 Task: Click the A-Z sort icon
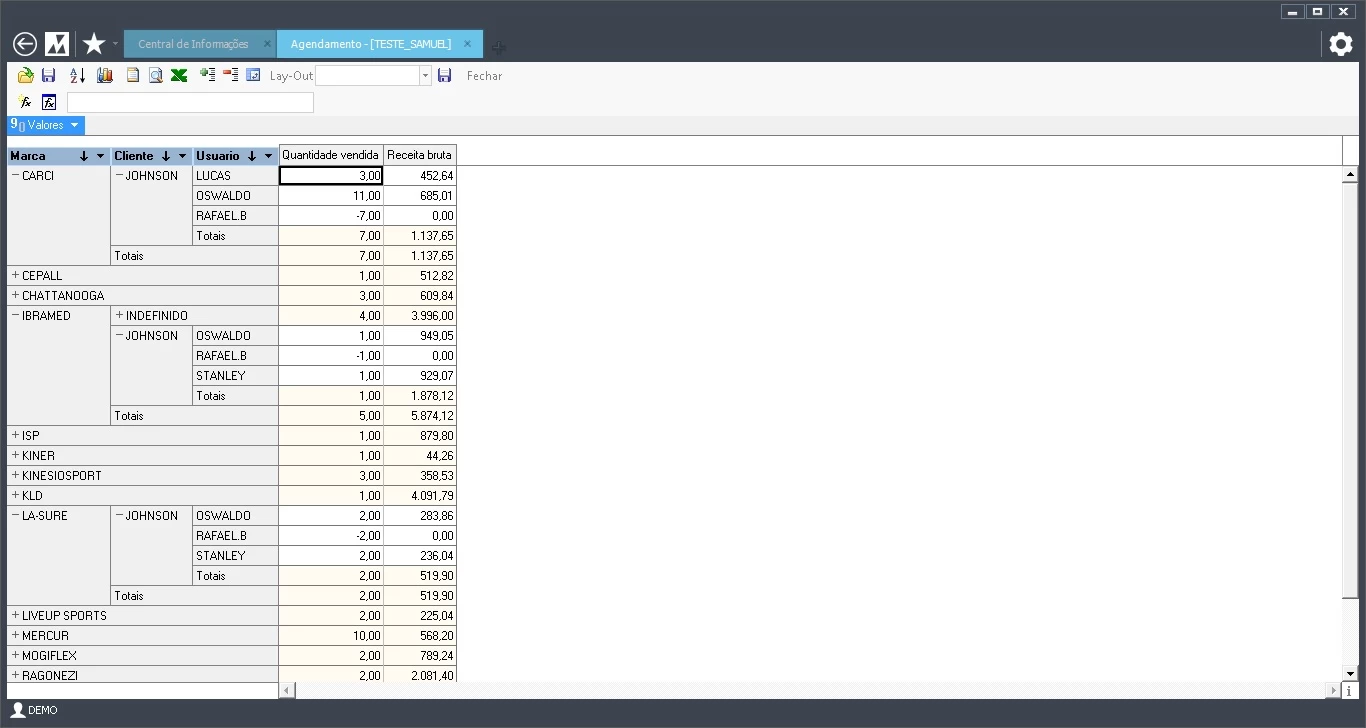pyautogui.click(x=77, y=76)
